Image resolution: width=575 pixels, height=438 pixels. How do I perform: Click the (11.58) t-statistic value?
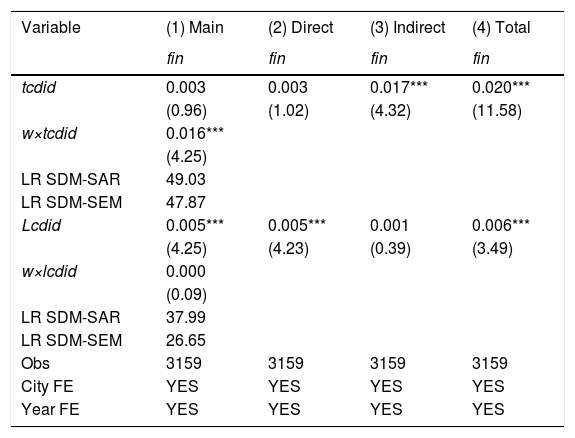[x=497, y=110]
